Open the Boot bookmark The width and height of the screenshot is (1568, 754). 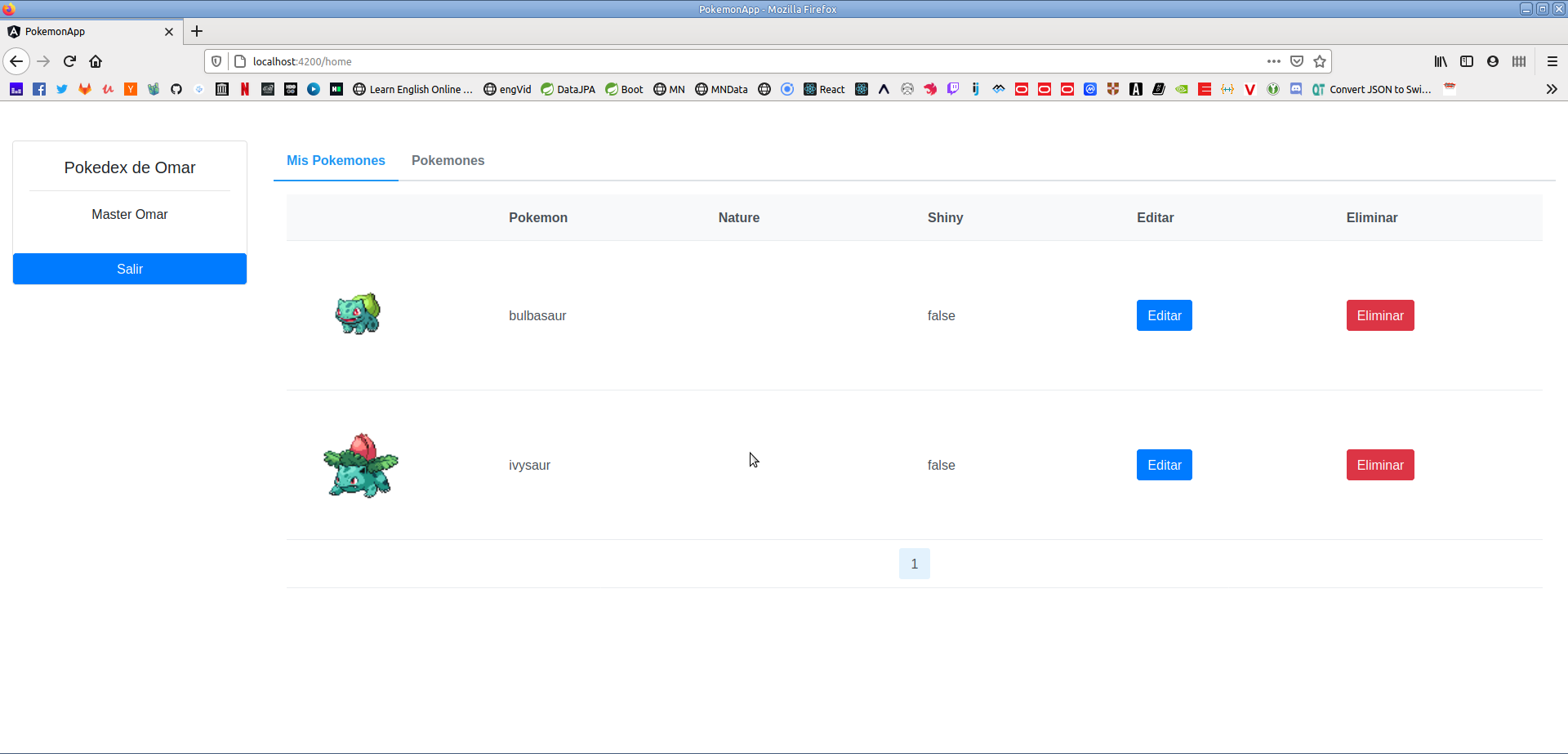click(624, 89)
